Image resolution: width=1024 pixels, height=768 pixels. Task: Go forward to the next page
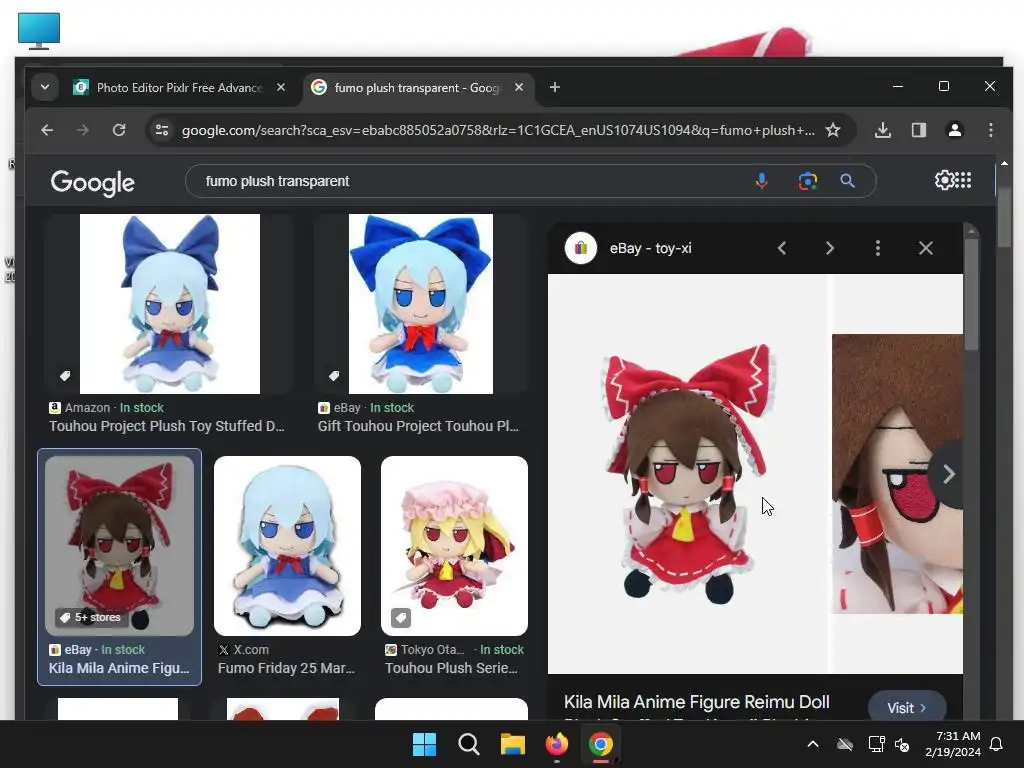82,130
